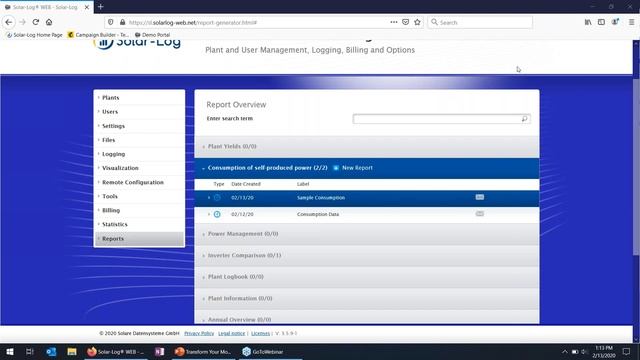Select Consumption Data report label
The height and width of the screenshot is (360, 640).
[318, 214]
